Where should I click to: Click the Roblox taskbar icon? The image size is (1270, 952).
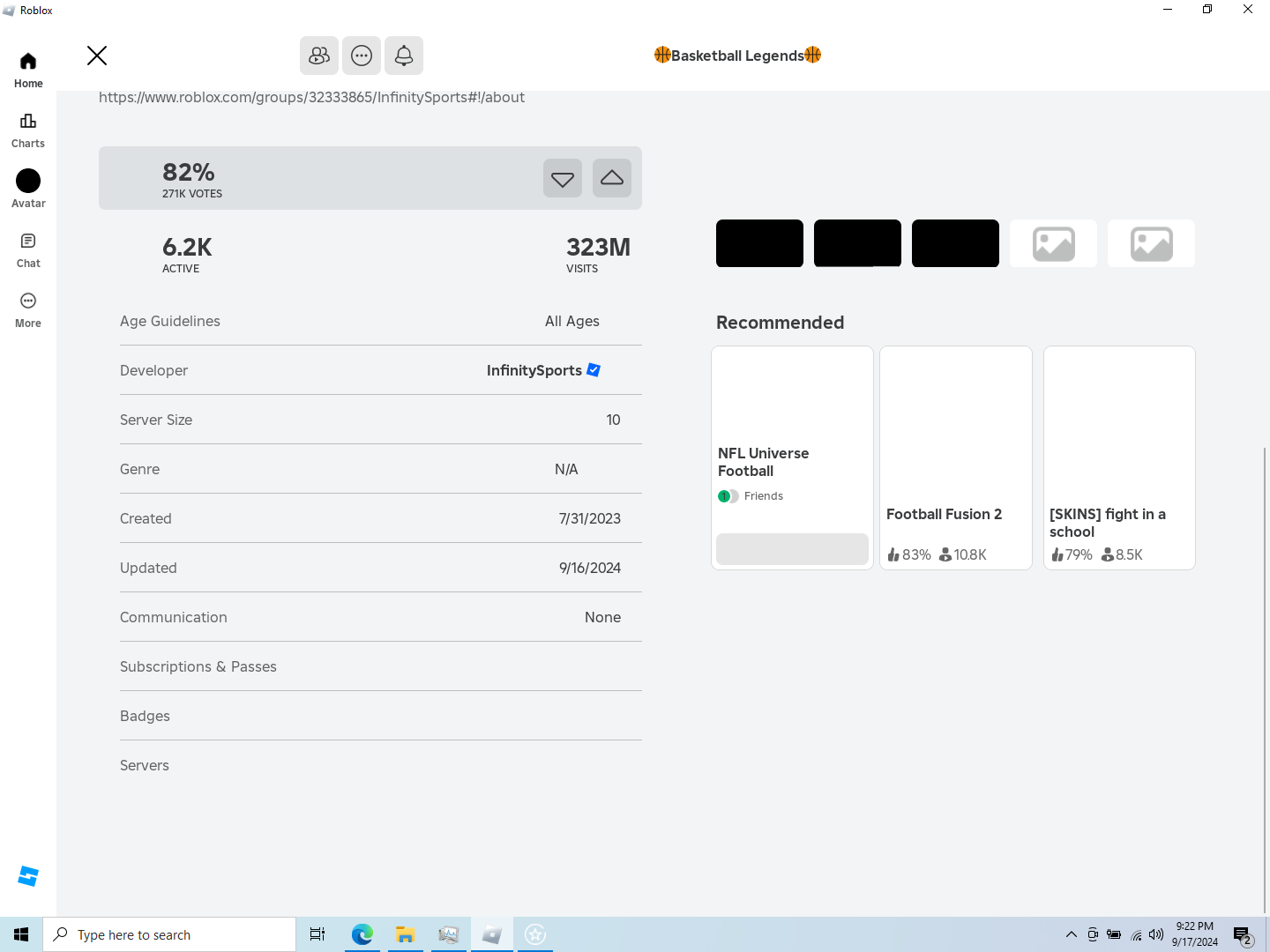tap(492, 934)
